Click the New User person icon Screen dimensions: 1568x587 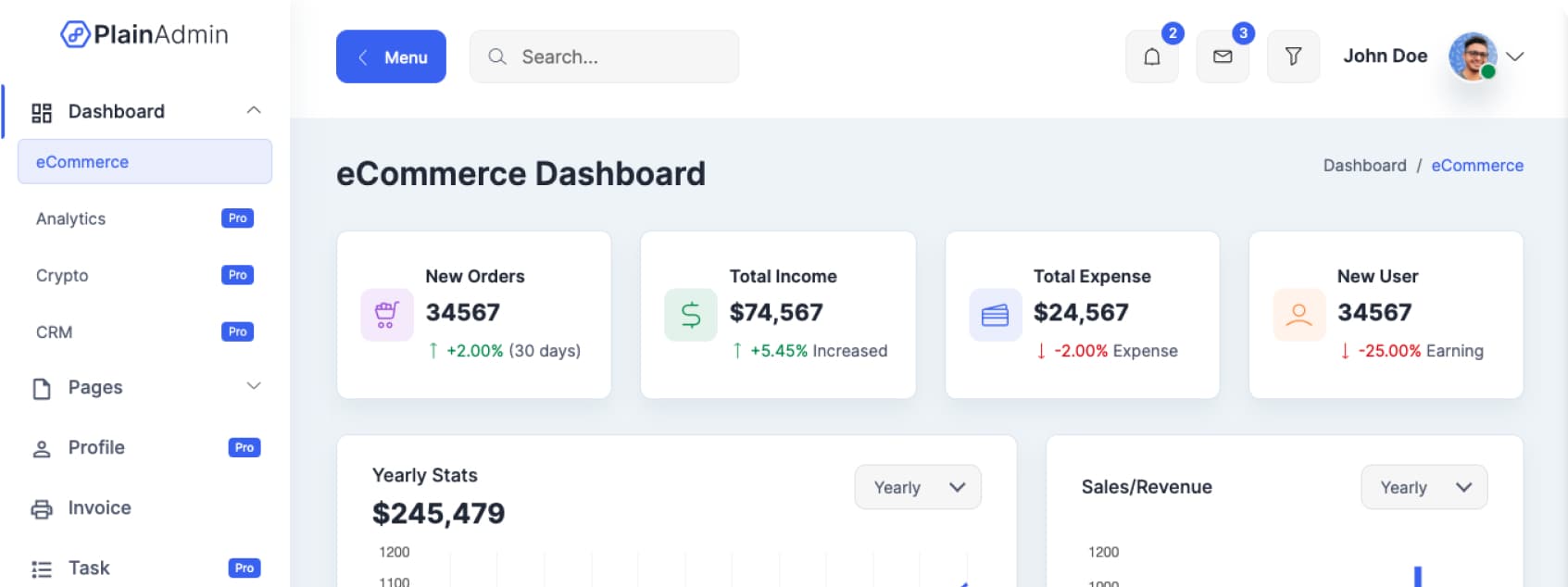1298,315
